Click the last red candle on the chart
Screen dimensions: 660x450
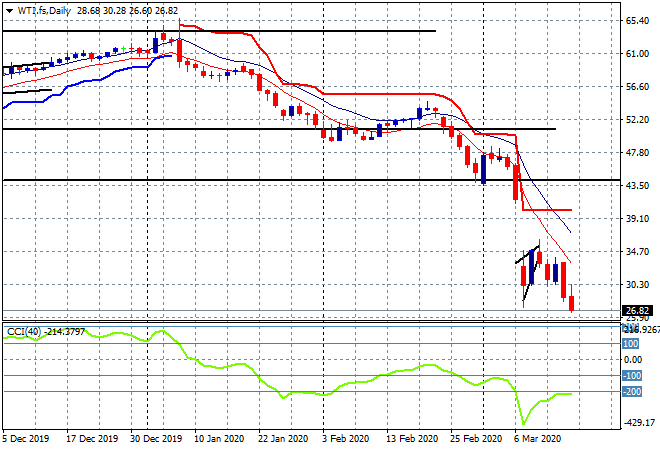point(572,304)
